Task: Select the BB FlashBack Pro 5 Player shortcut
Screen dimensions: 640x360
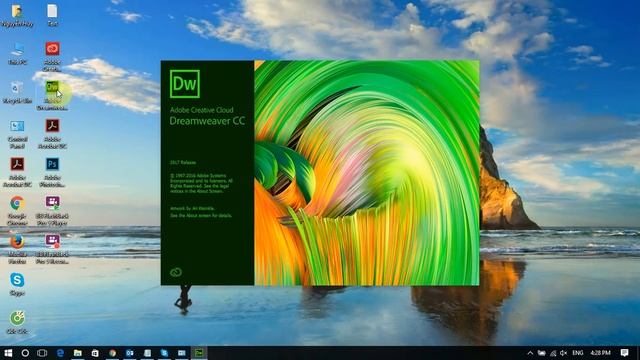Action: coord(52,211)
